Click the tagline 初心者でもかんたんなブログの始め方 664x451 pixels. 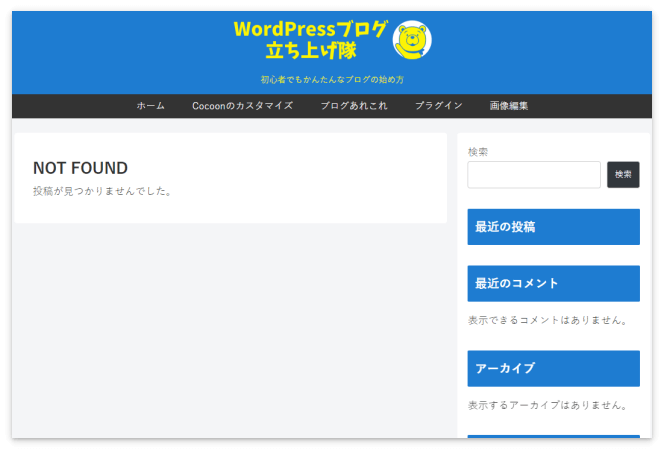tap(332, 80)
